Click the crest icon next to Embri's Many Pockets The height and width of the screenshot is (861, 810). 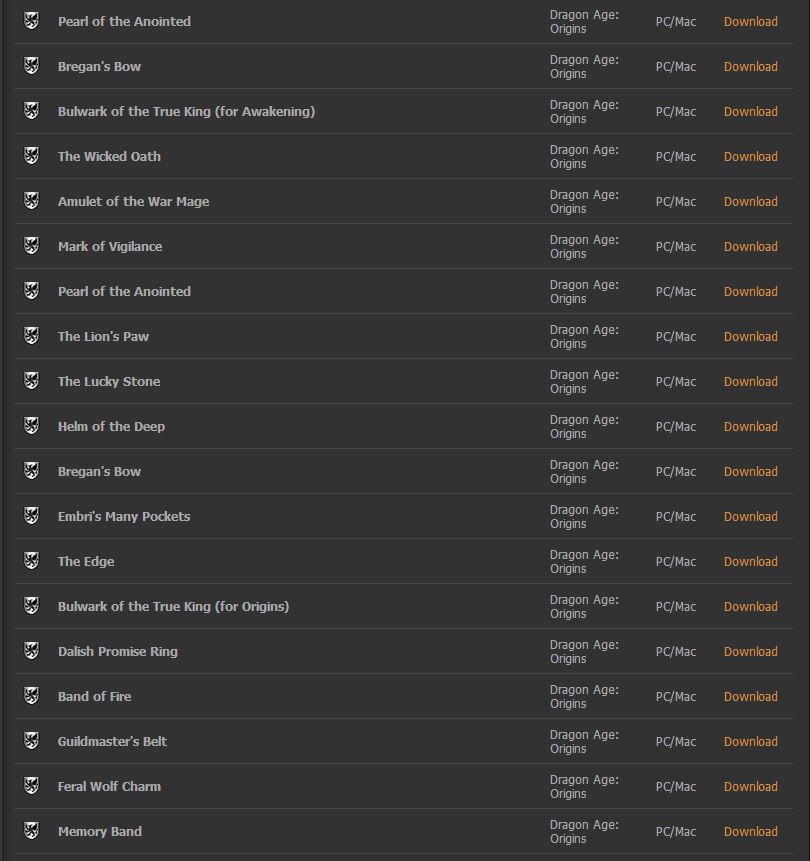click(x=31, y=516)
